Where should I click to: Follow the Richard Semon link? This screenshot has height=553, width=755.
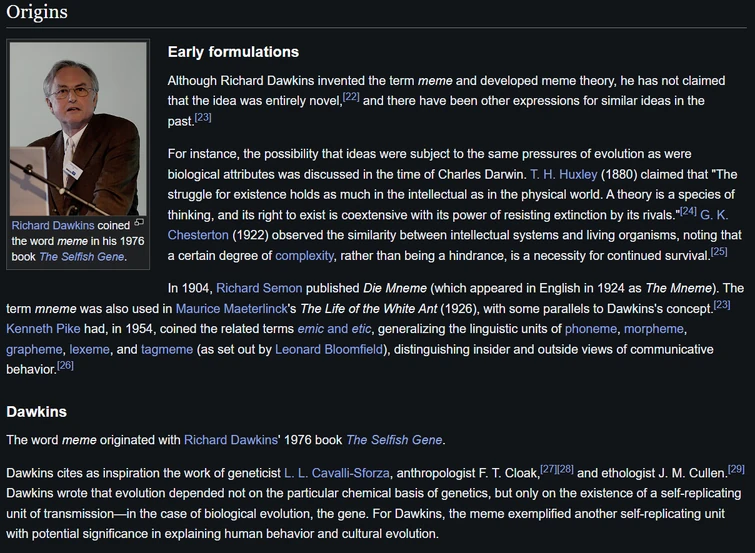(x=259, y=288)
